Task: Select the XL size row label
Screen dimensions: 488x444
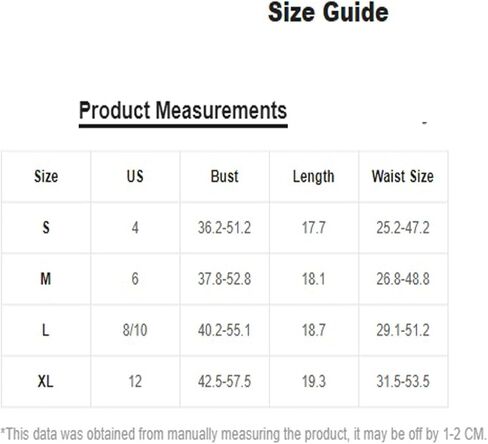Action: coord(46,382)
